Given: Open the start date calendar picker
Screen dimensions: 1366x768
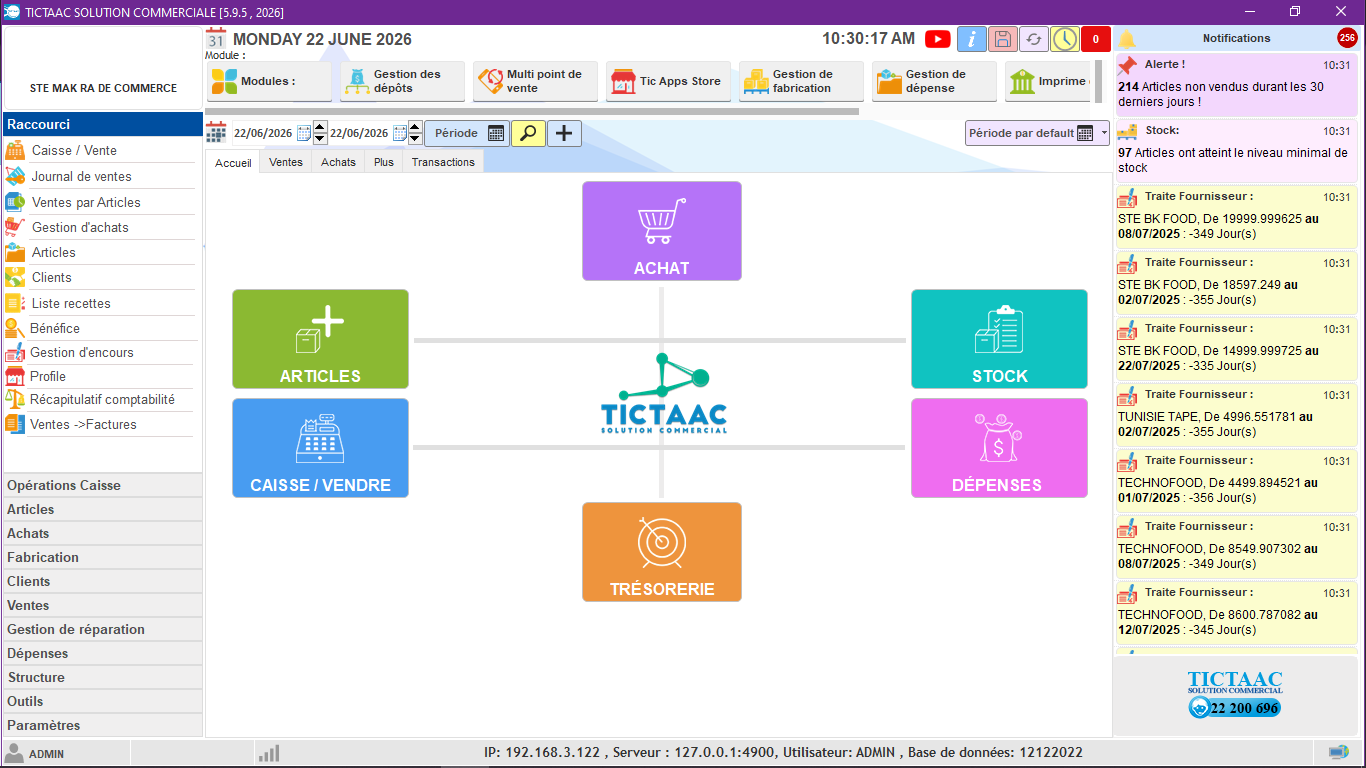Looking at the screenshot, I should [304, 133].
